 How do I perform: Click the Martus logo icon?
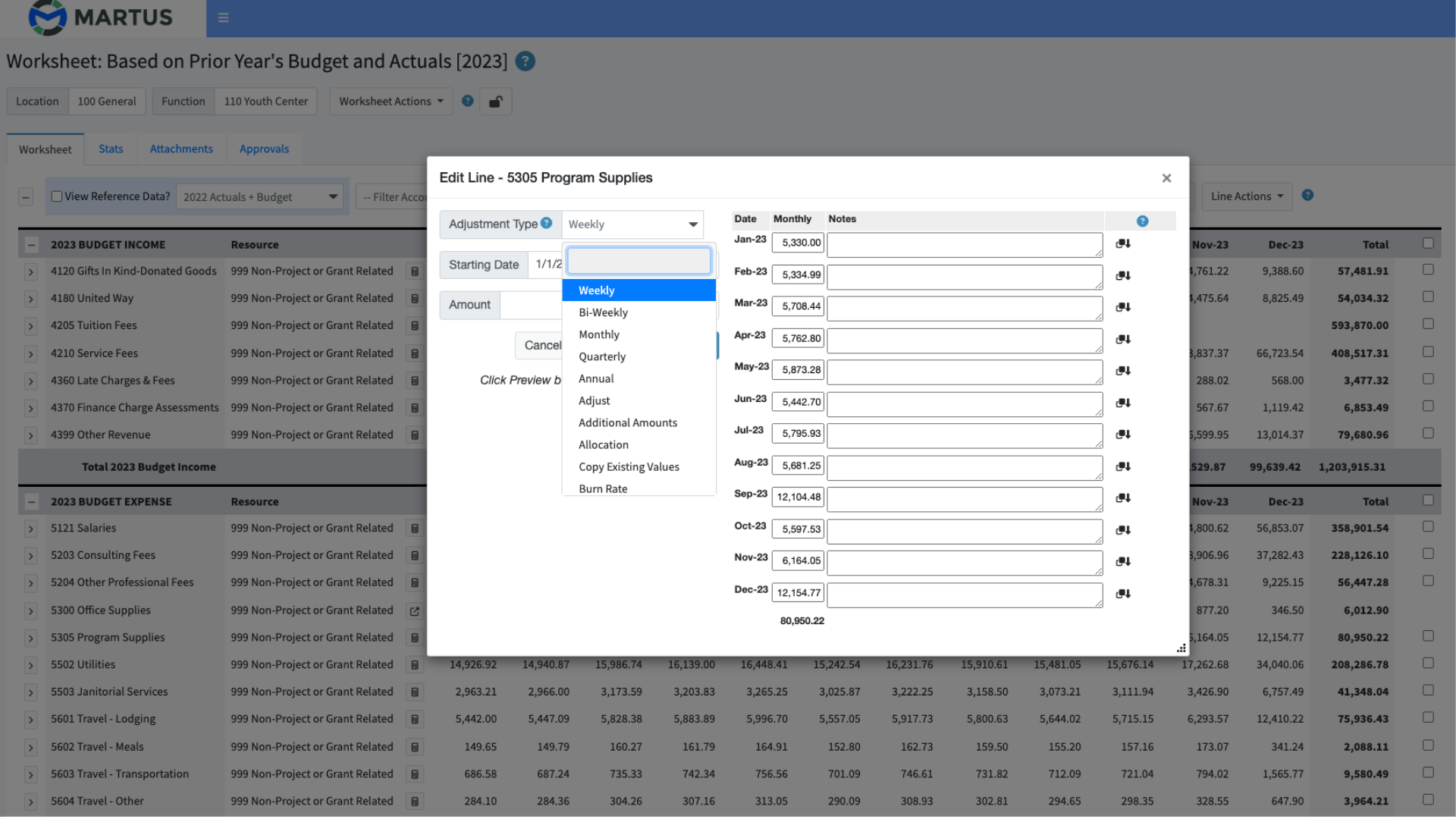[47, 18]
